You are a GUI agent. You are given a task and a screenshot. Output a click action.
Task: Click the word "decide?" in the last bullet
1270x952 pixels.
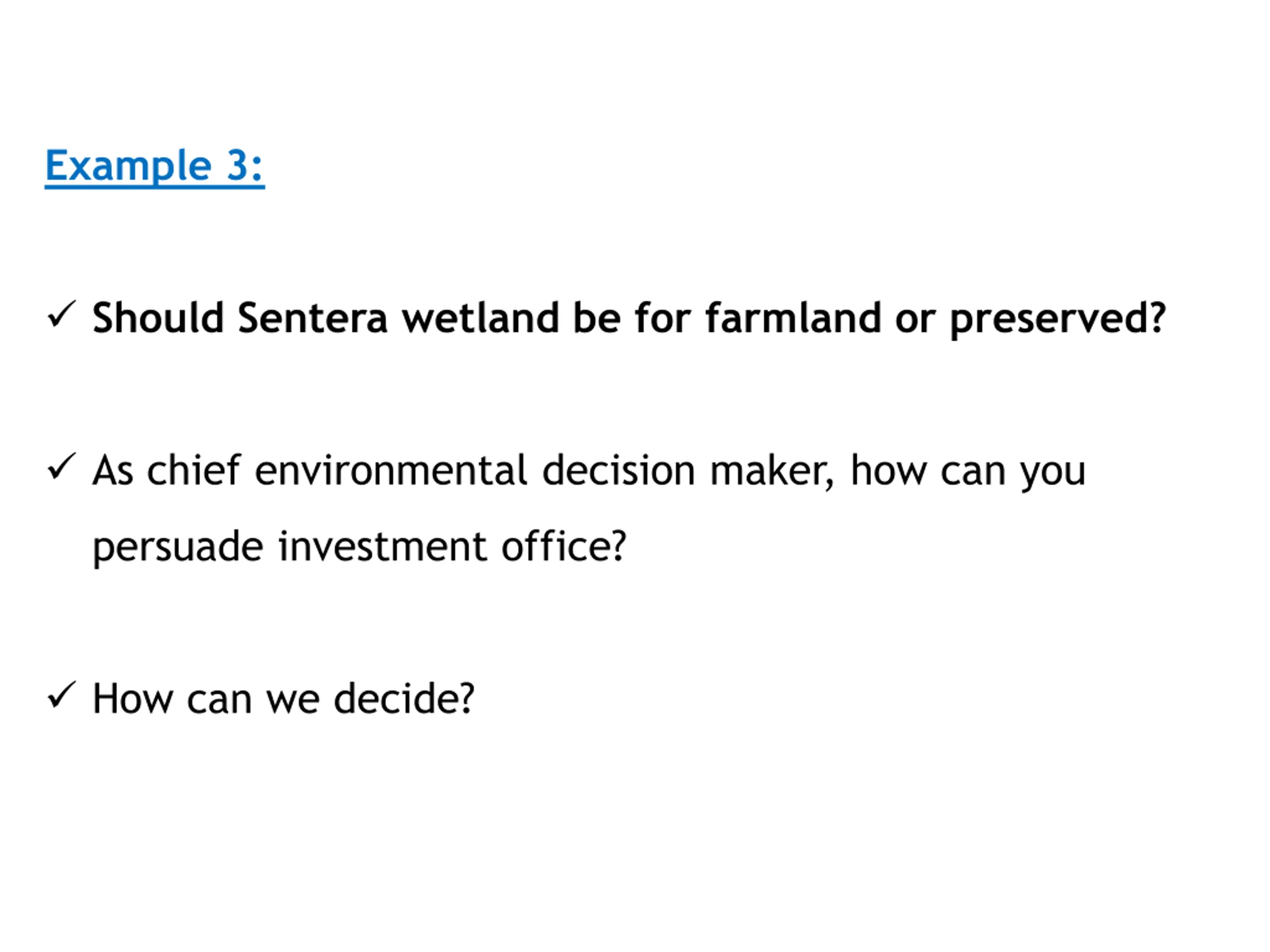tap(404, 698)
